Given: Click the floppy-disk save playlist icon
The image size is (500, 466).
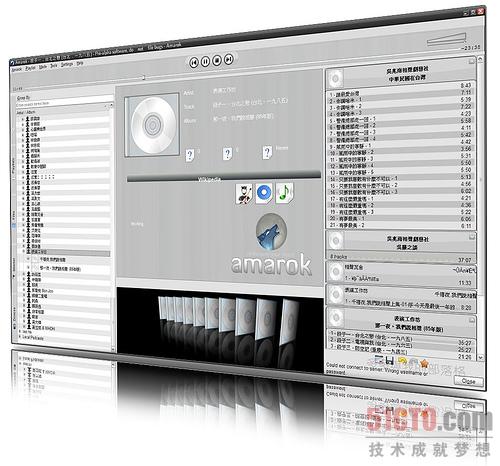Looking at the screenshot, I should [x=389, y=360].
